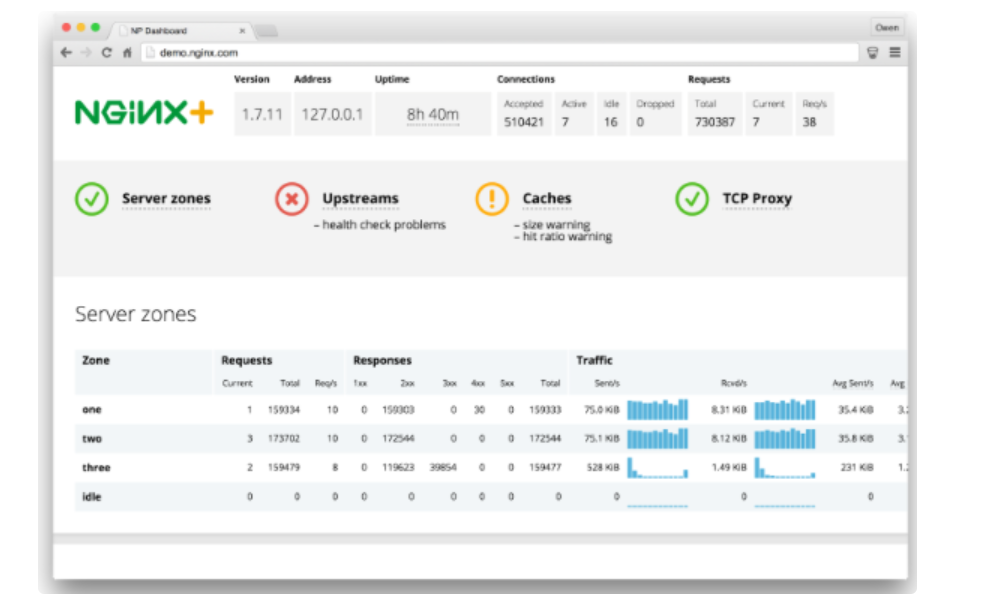Click the demo.nginx.com address bar
The height and width of the screenshot is (609, 1000).
pos(500,52)
